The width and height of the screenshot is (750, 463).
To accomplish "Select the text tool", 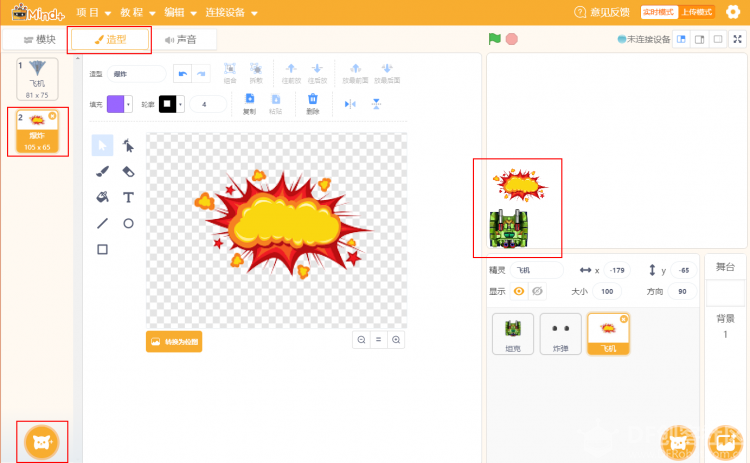I will [128, 197].
